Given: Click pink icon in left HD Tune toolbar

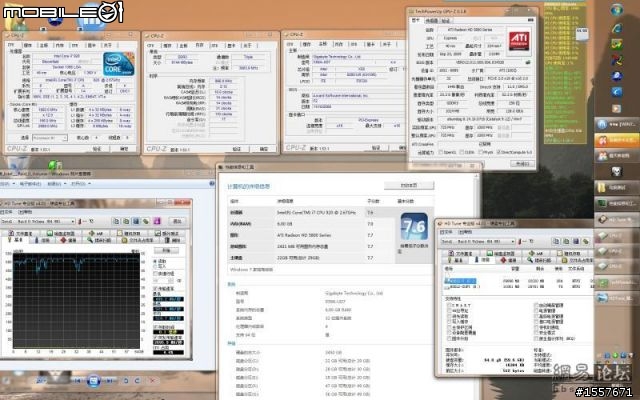Looking at the screenshot, I should point(157,221).
